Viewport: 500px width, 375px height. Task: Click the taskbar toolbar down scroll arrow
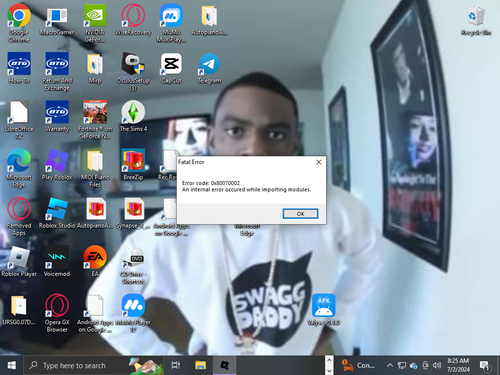click(329, 371)
